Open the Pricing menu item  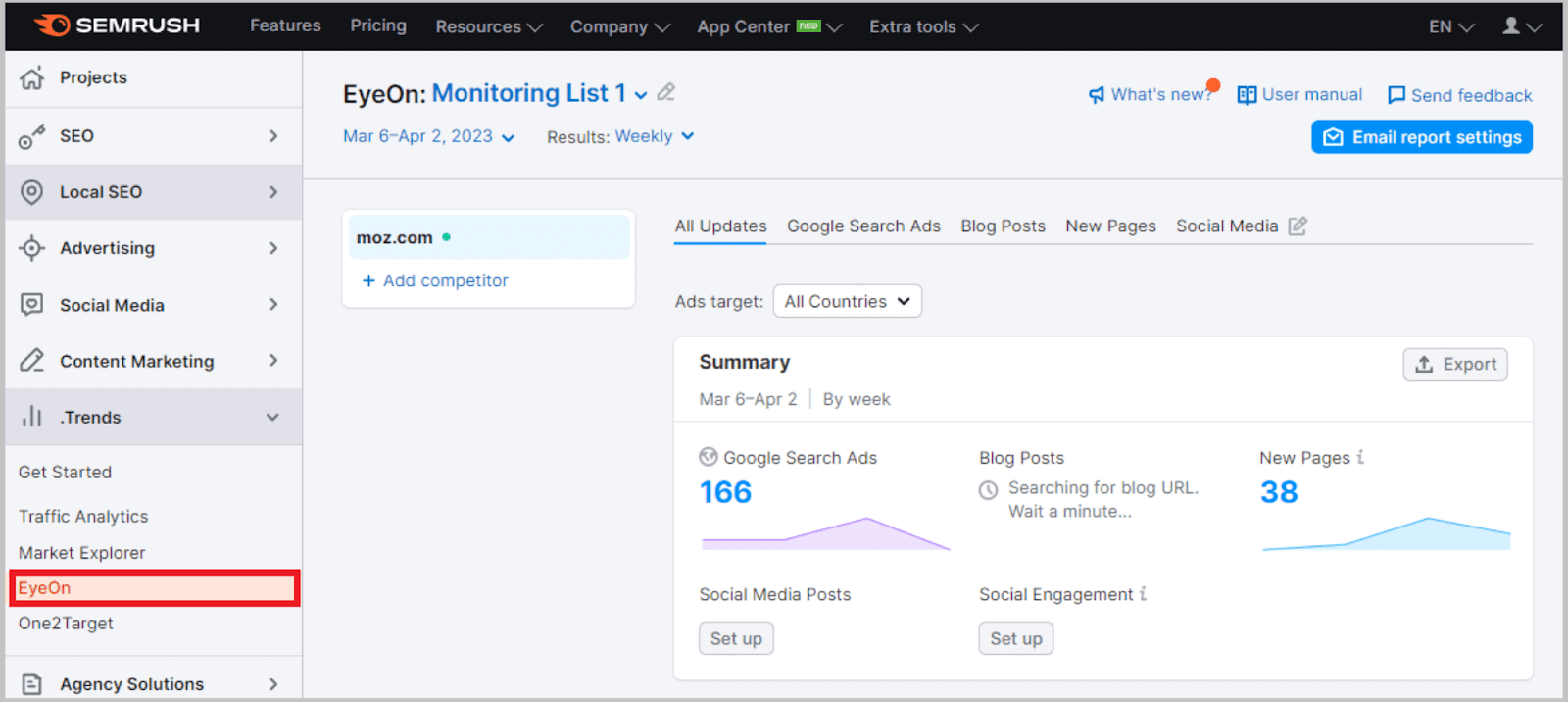coord(378,25)
